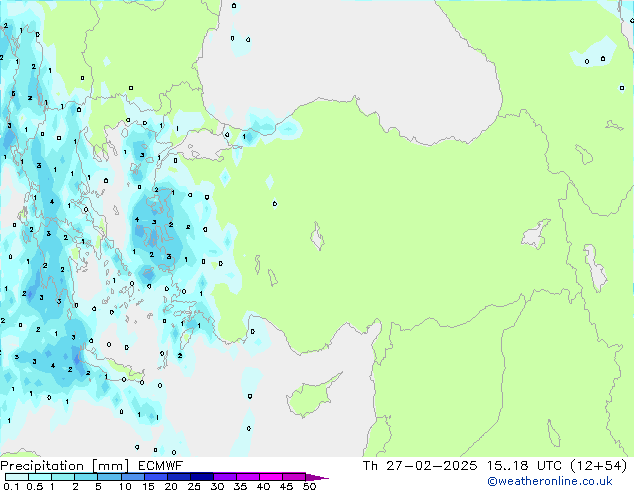Image resolution: width=634 pixels, height=490 pixels.
Task: Click the legend value '50'
Action: tap(309, 486)
